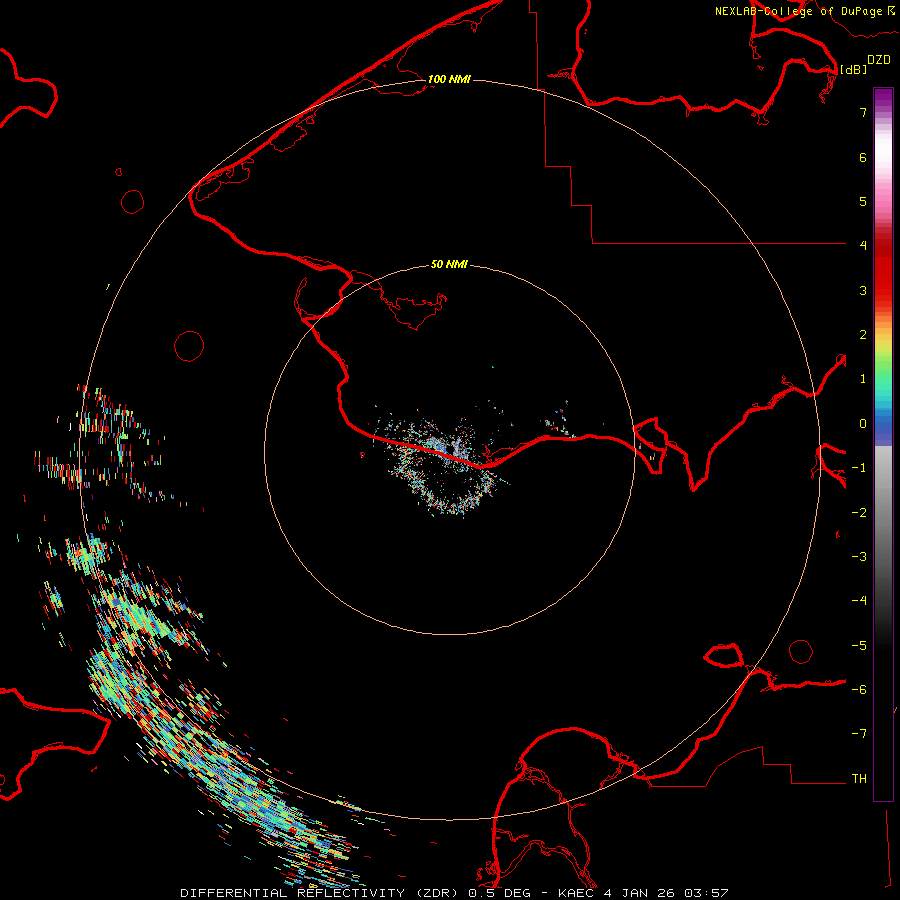Click the [dB] label above color scale

853,69
